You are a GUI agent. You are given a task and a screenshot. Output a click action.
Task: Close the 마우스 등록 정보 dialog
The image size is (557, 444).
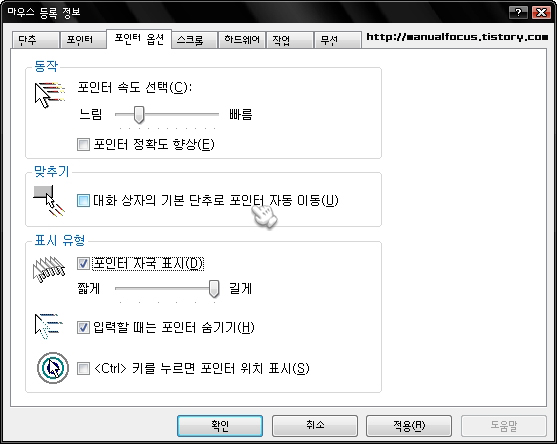click(541, 13)
